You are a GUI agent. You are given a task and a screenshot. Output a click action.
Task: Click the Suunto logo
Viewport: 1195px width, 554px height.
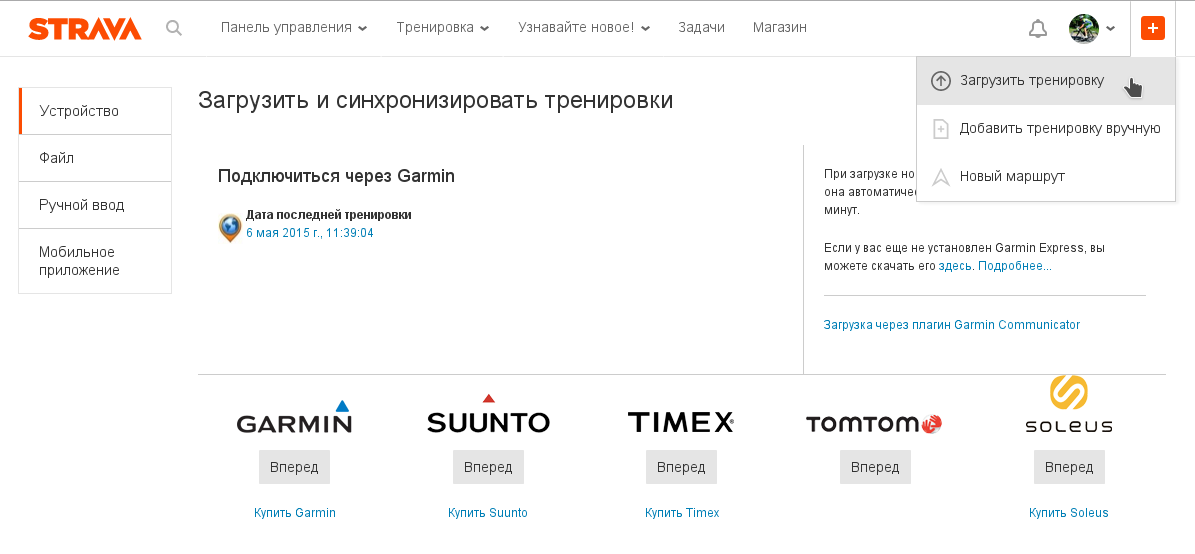488,415
